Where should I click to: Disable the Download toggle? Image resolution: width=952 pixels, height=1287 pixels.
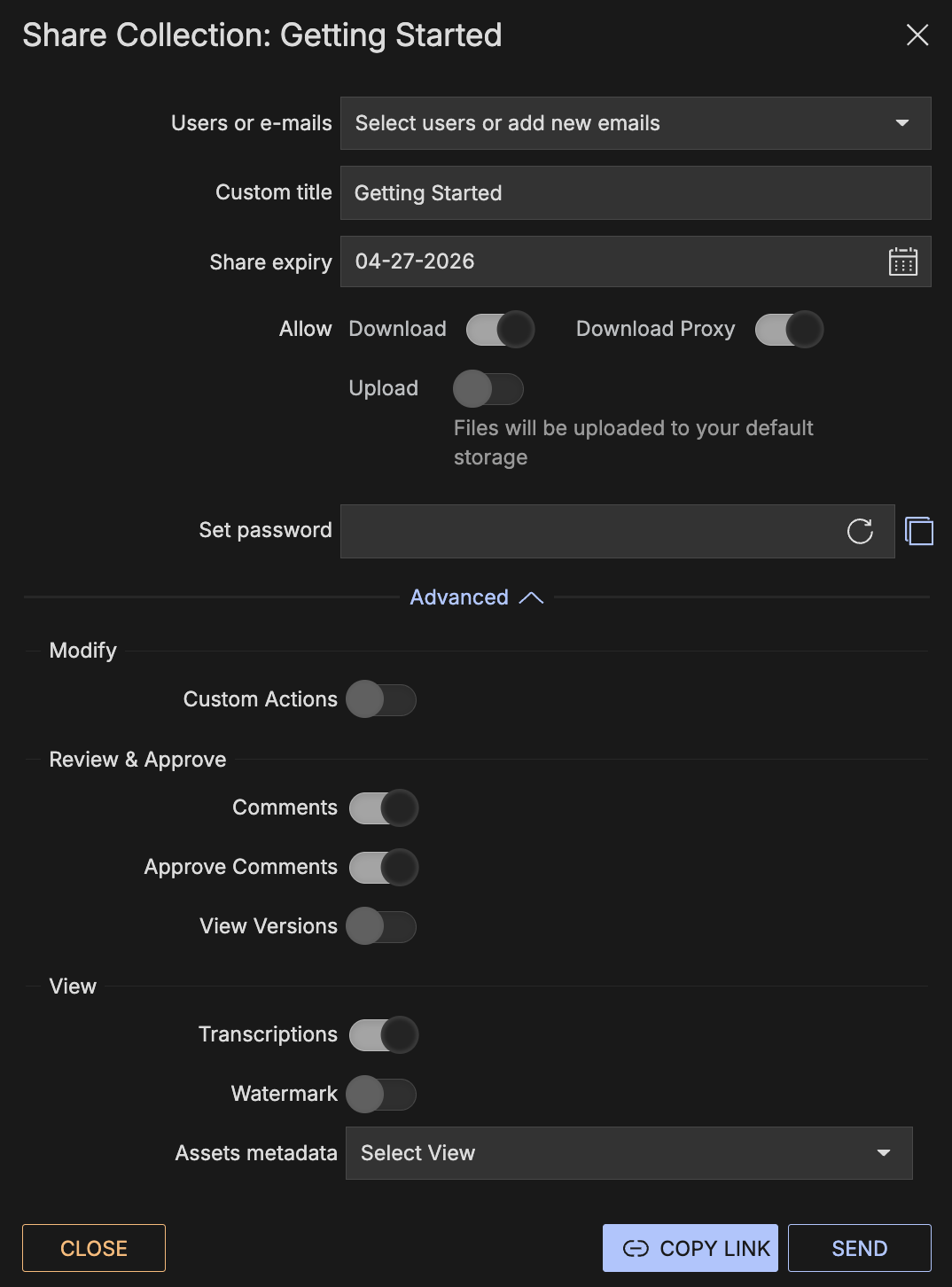click(500, 330)
